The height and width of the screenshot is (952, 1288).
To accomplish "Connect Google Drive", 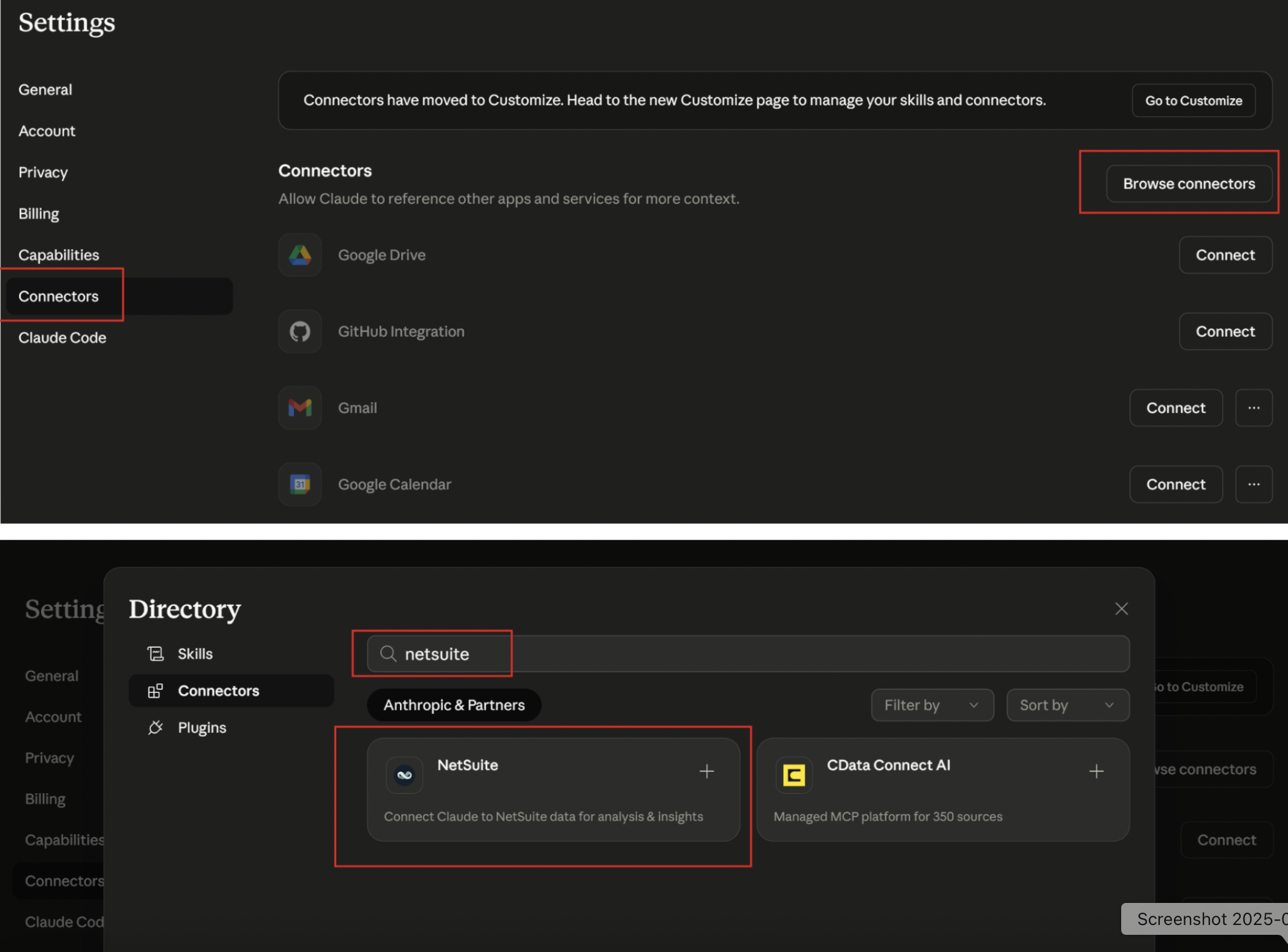I will coord(1225,255).
